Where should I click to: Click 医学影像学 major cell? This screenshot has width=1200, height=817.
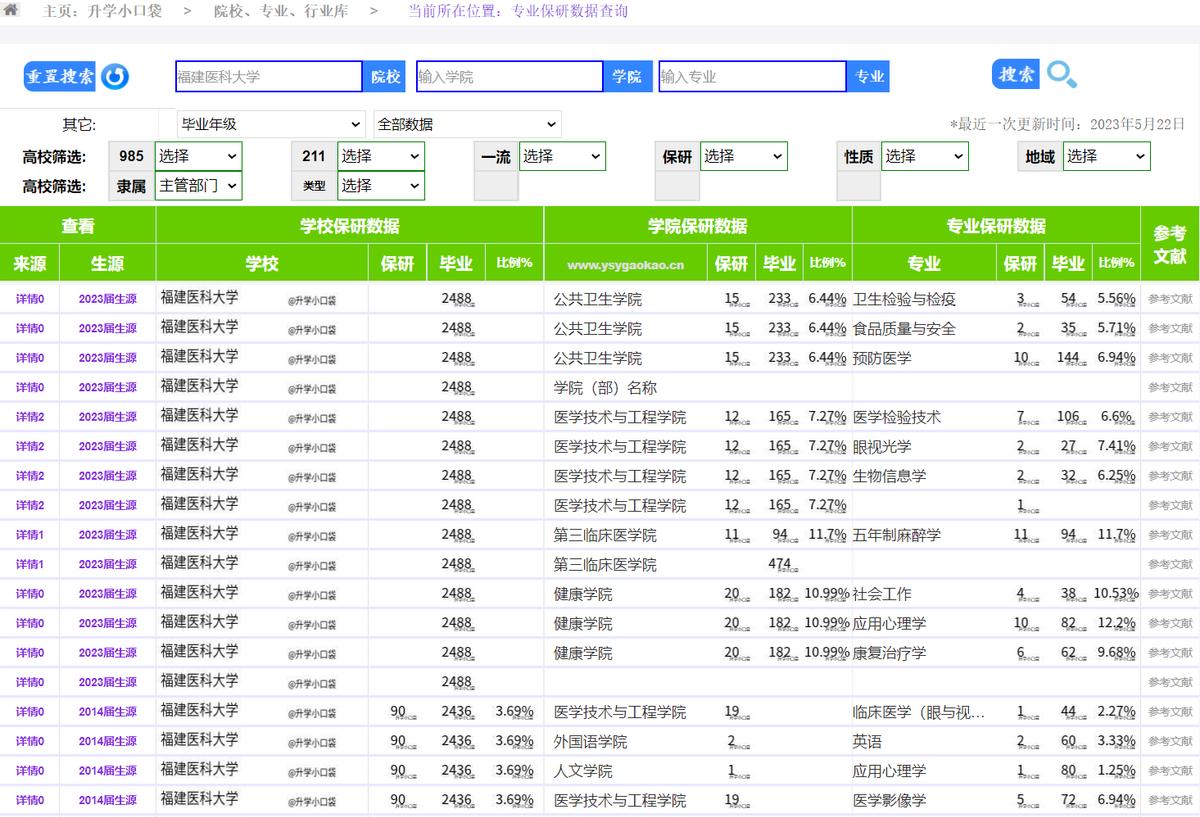889,801
